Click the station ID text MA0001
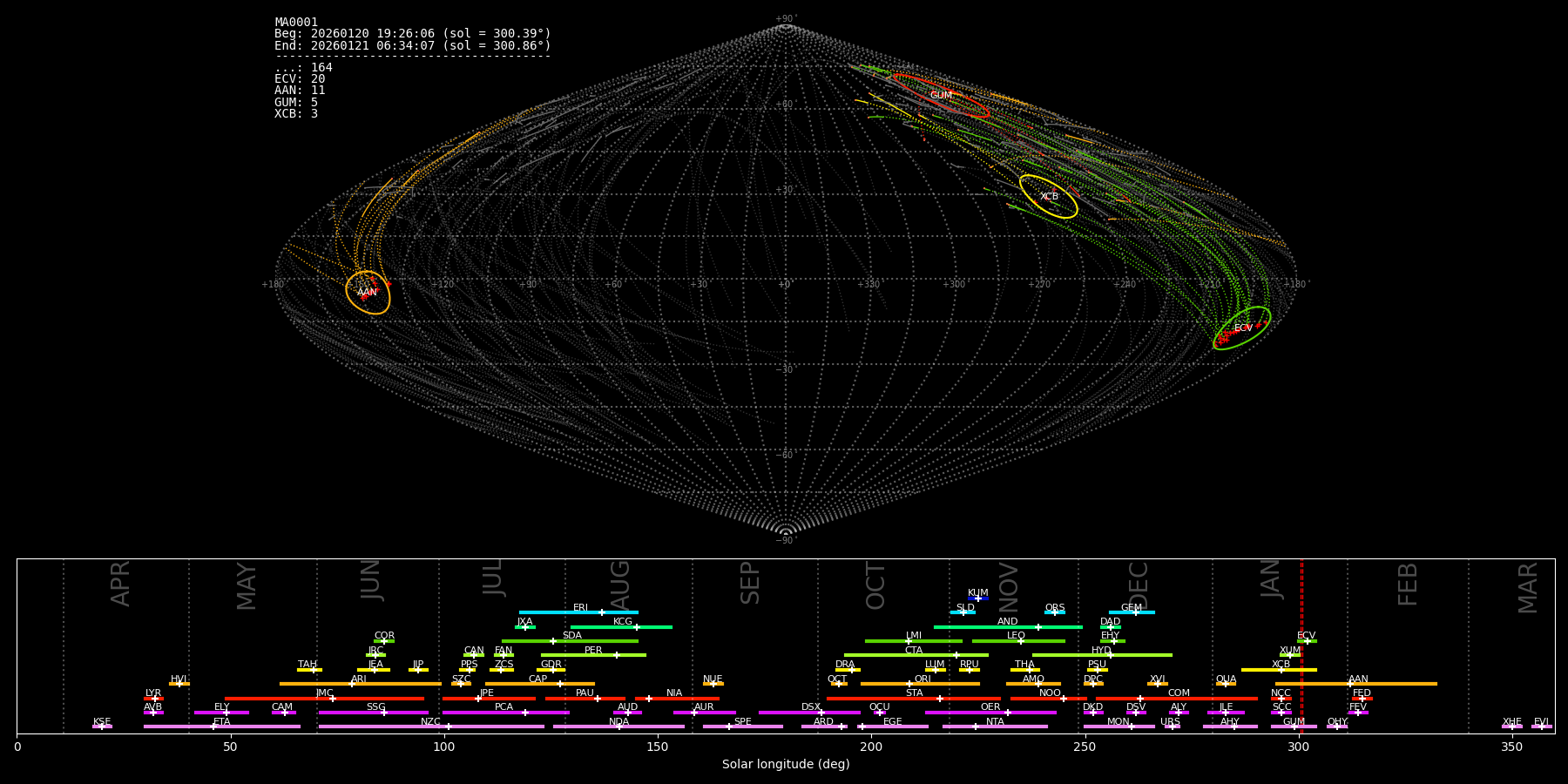 click(x=296, y=23)
